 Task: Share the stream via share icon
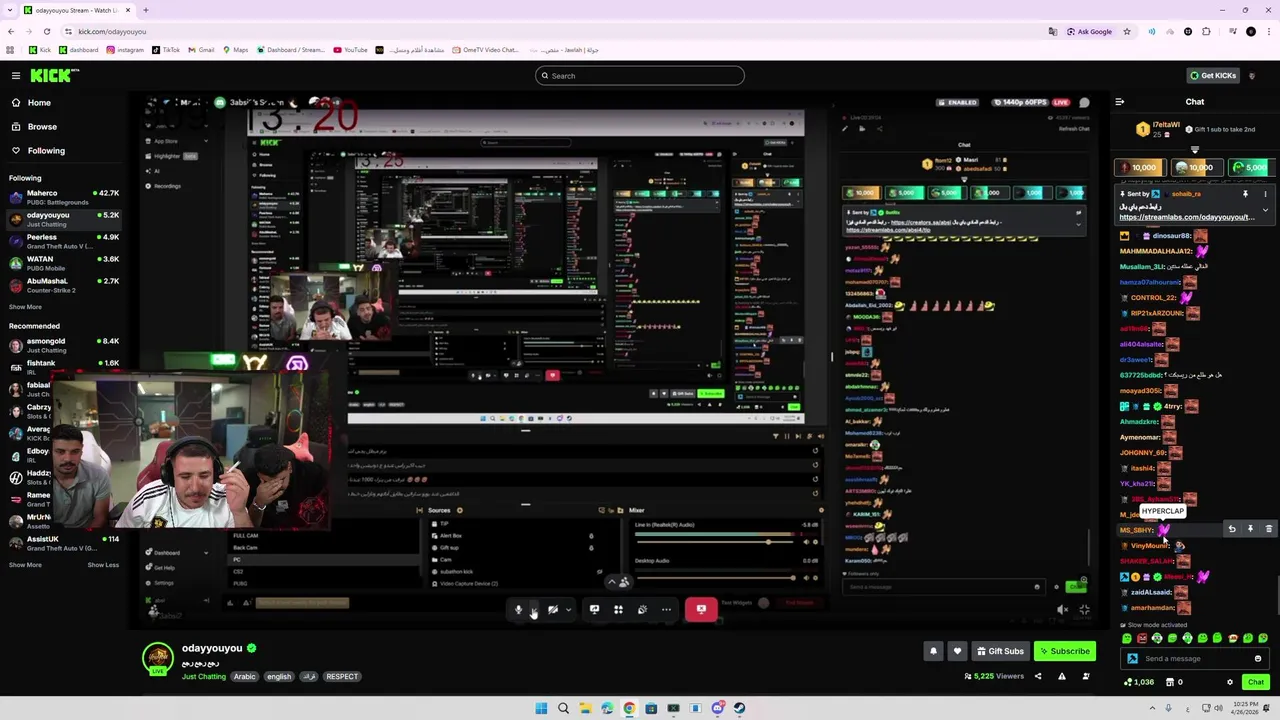coord(1037,677)
